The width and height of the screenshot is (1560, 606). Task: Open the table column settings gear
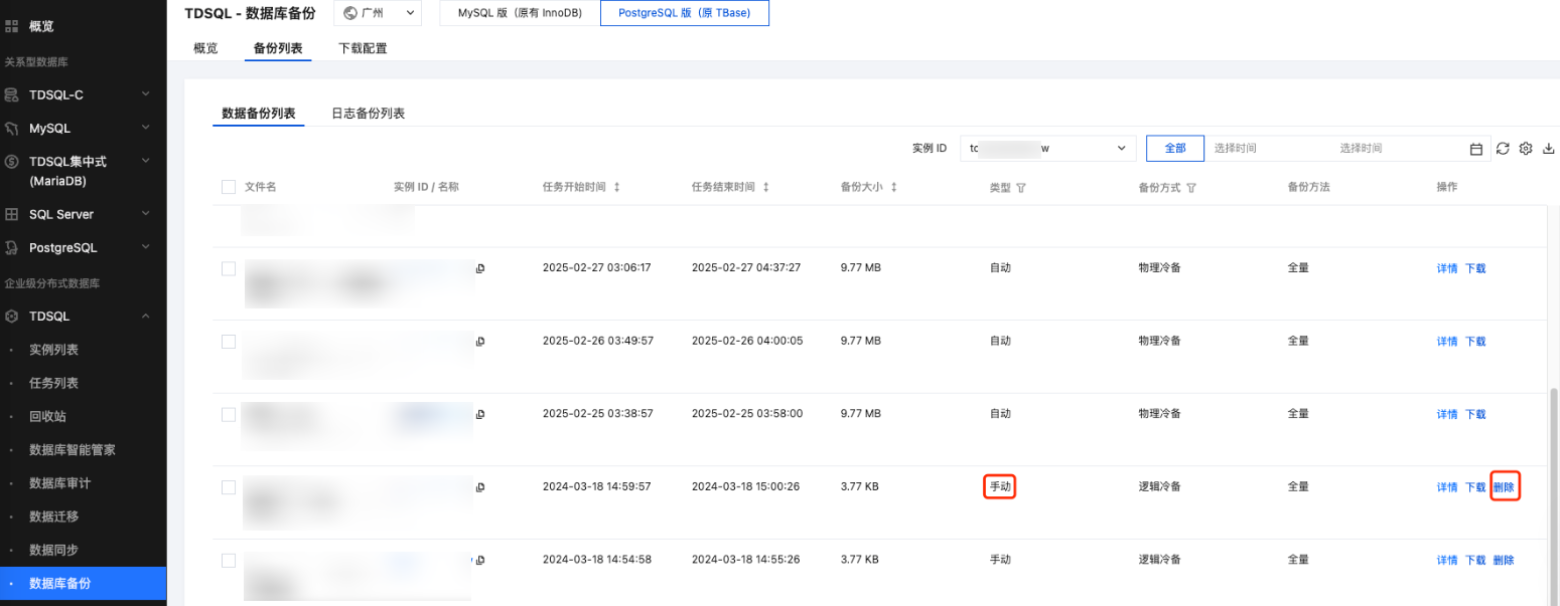point(1526,149)
